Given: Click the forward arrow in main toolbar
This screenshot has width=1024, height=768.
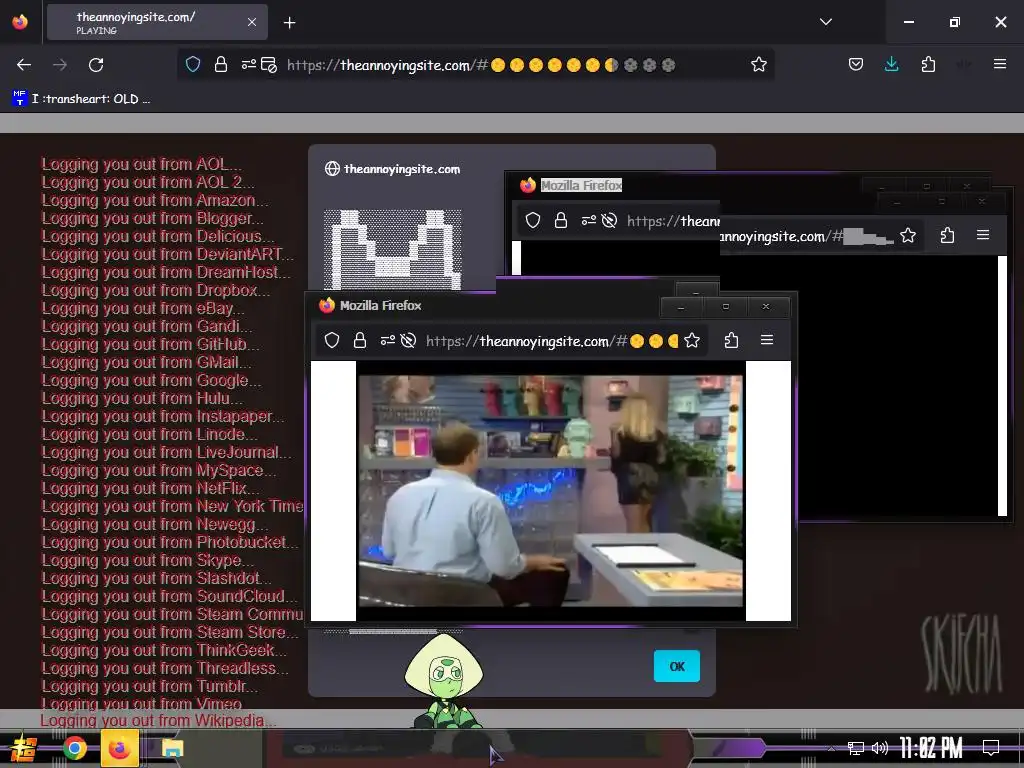Looking at the screenshot, I should coord(60,65).
